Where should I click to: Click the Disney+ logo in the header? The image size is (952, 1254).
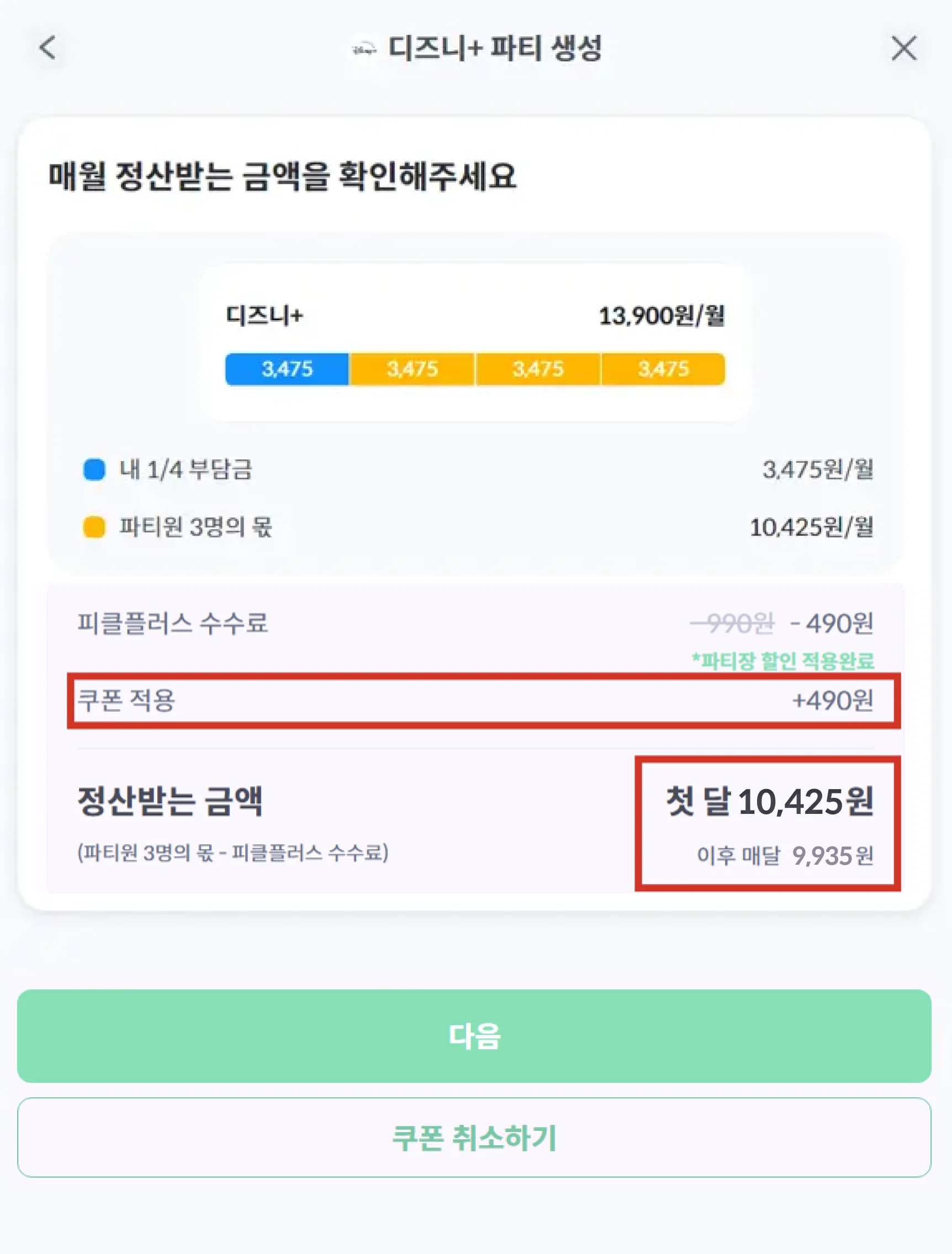pos(364,49)
